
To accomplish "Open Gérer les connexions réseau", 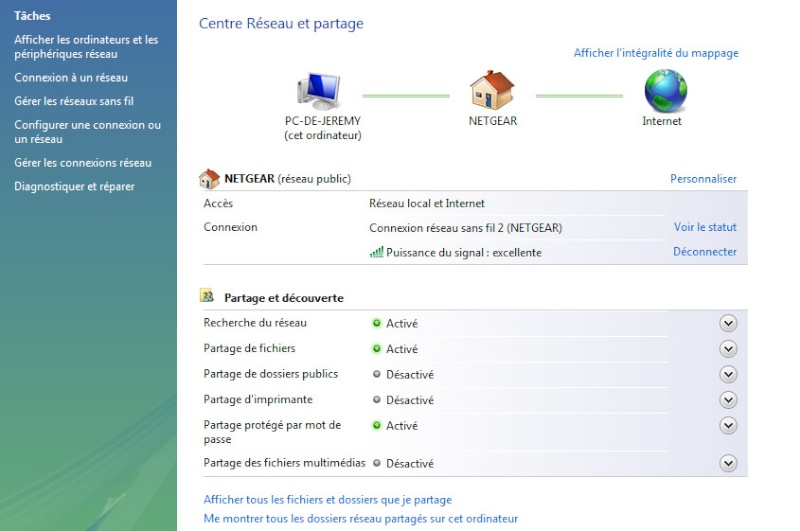I will click(83, 163).
